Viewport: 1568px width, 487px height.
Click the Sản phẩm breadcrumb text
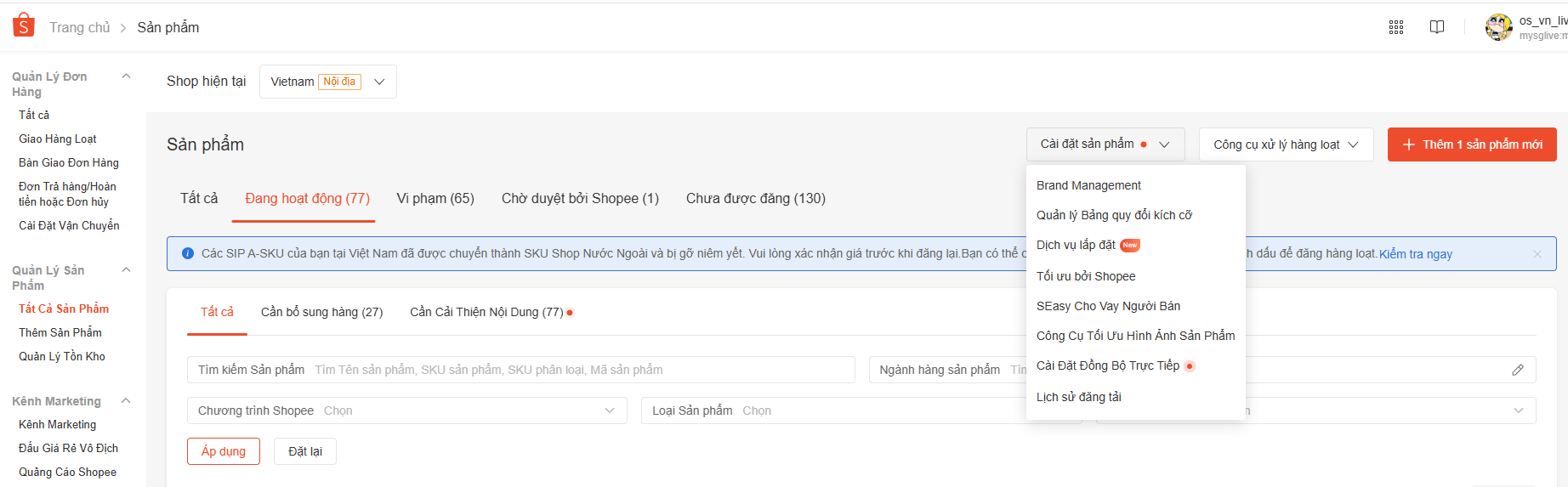tap(168, 27)
